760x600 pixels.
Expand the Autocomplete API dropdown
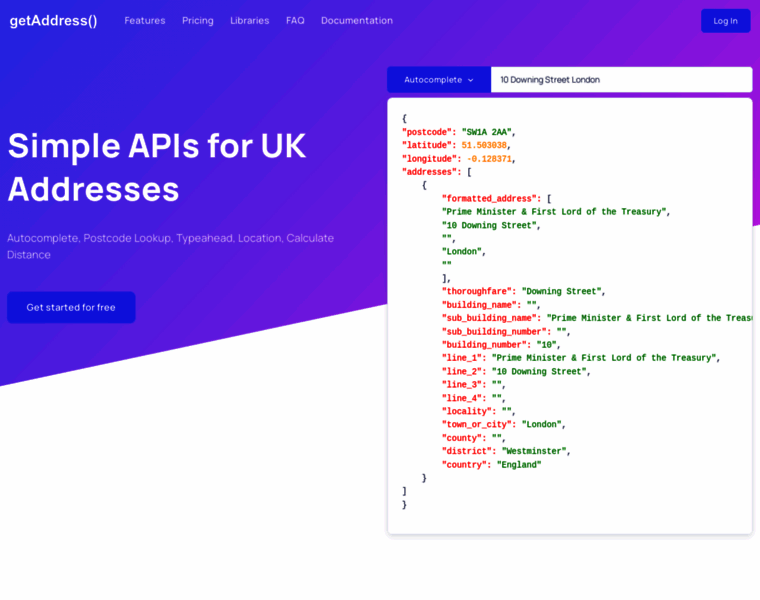click(x=439, y=79)
